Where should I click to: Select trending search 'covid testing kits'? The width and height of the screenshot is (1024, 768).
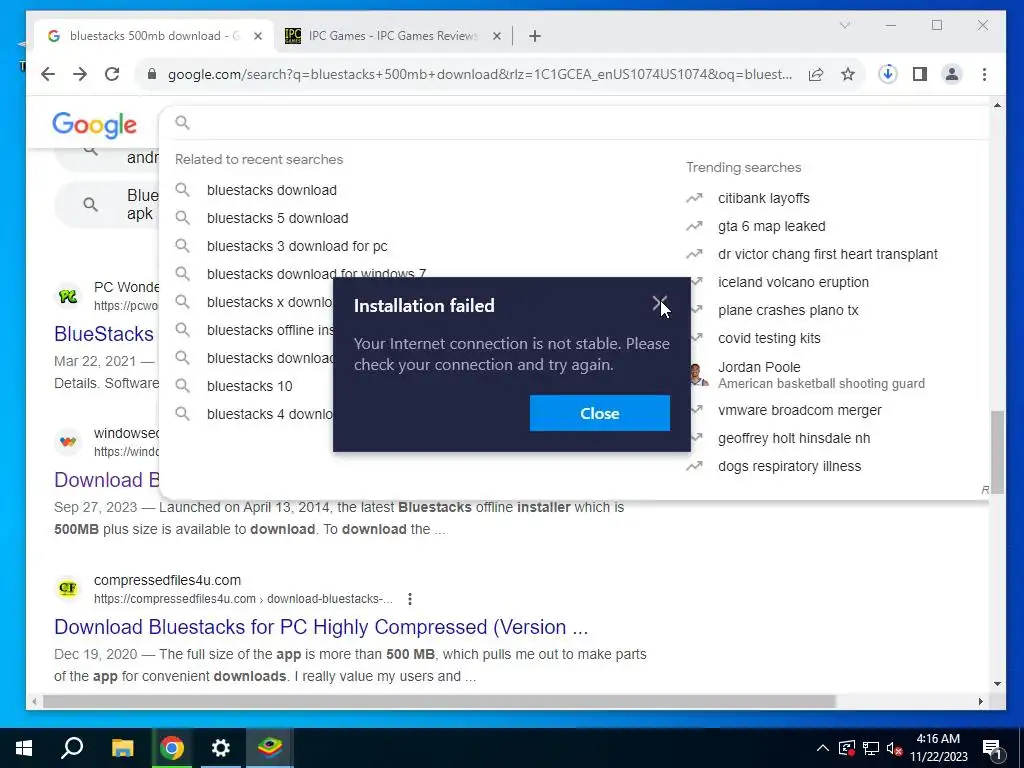pos(769,338)
